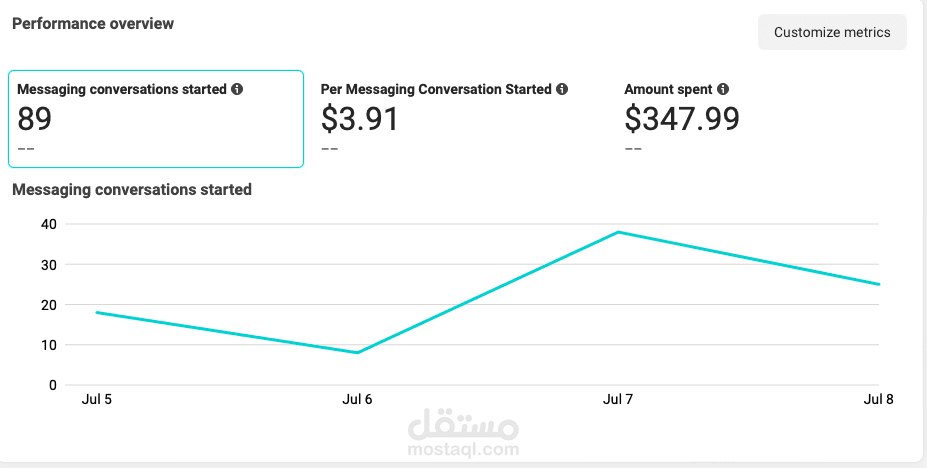
Task: Click the Jul 5 x-axis label
Action: [x=96, y=400]
